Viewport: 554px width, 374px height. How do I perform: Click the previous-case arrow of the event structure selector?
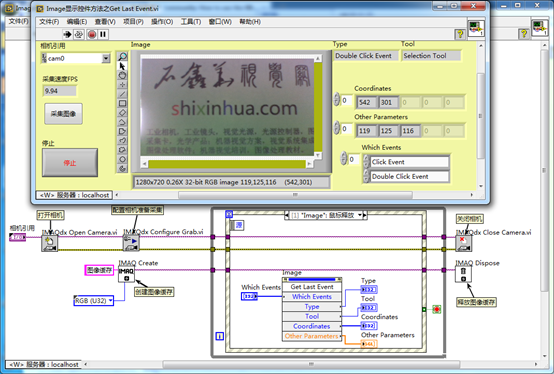[x=287, y=215]
